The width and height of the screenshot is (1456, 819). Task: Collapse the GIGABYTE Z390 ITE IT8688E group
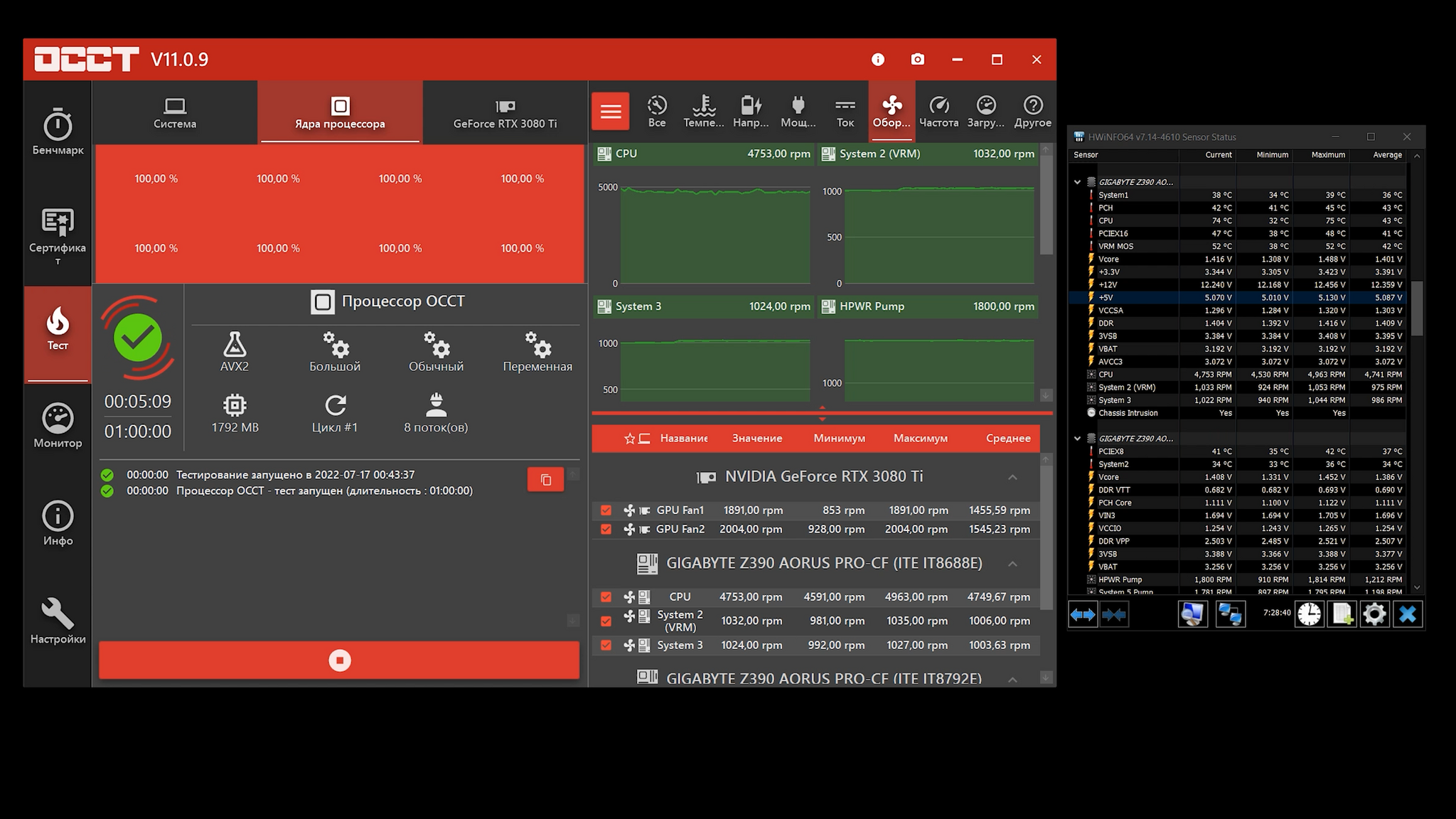click(x=1012, y=564)
